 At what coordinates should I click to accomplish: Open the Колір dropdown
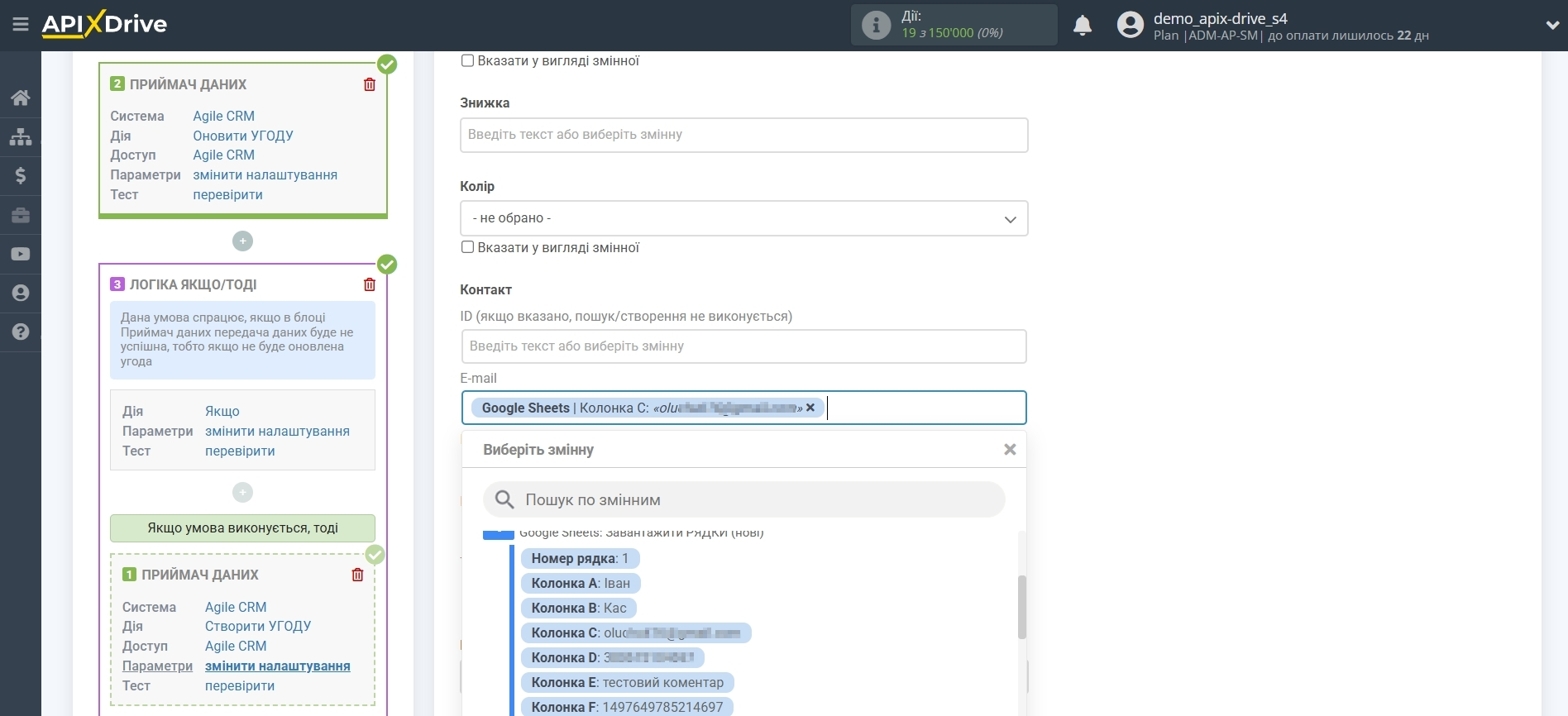743,218
